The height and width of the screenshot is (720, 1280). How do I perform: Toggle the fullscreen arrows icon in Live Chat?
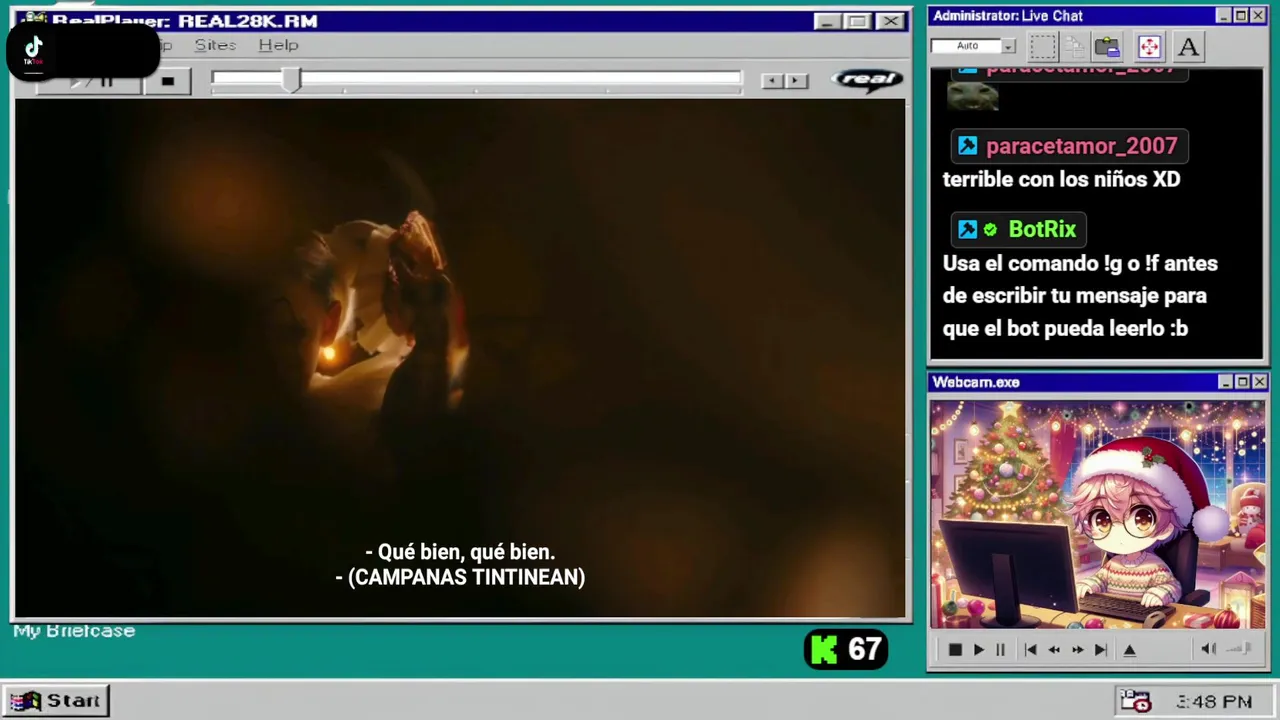point(1149,46)
